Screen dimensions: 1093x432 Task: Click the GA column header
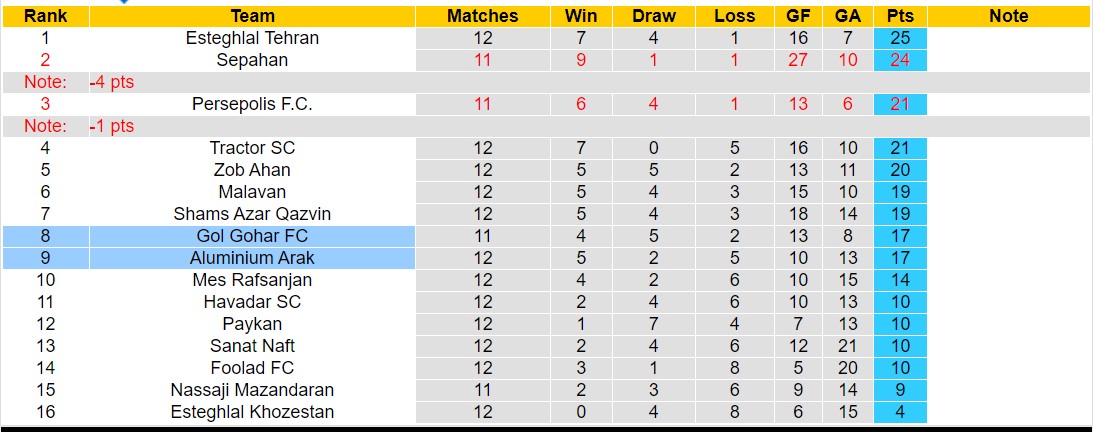(848, 16)
